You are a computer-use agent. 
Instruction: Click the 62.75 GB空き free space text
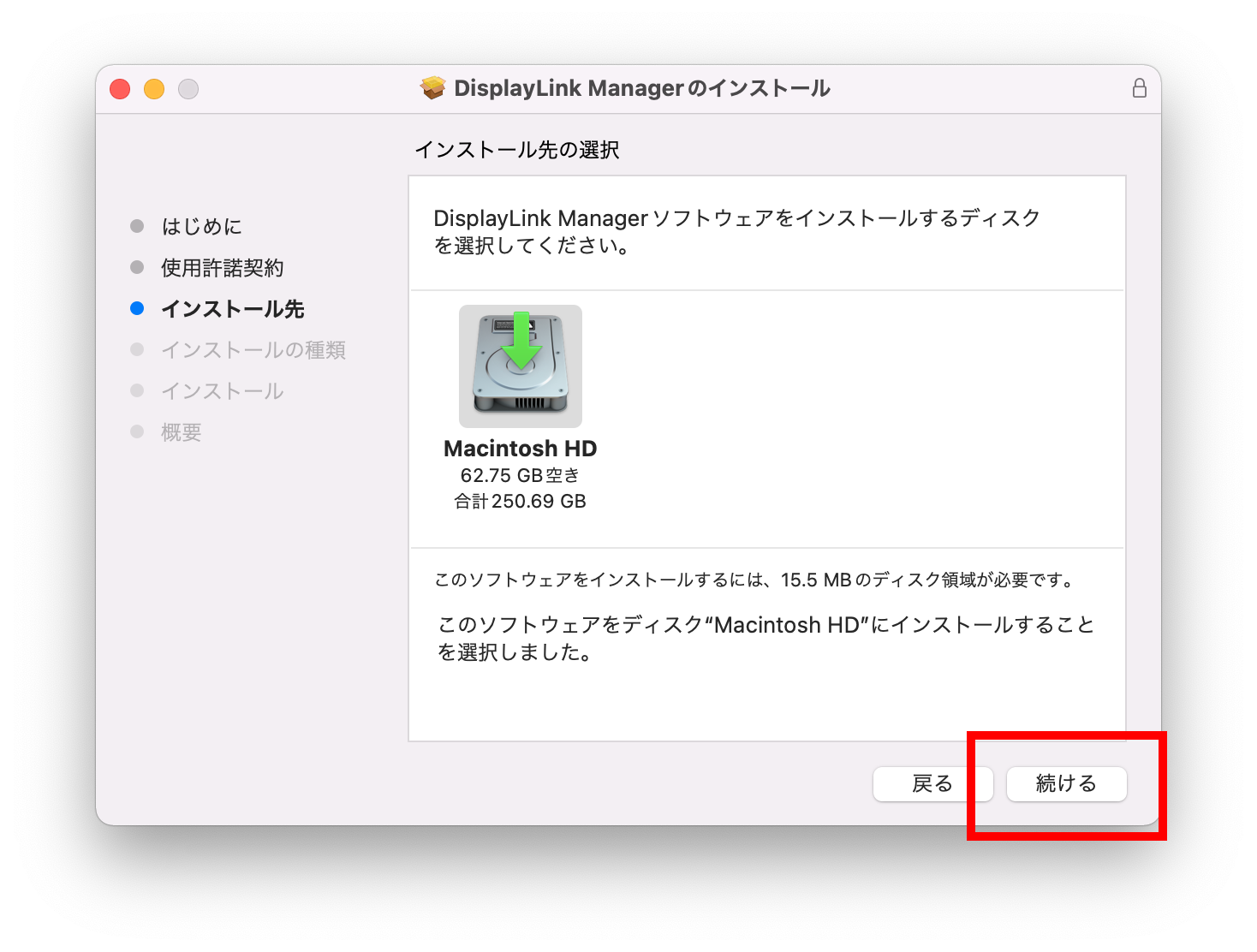coord(521,475)
